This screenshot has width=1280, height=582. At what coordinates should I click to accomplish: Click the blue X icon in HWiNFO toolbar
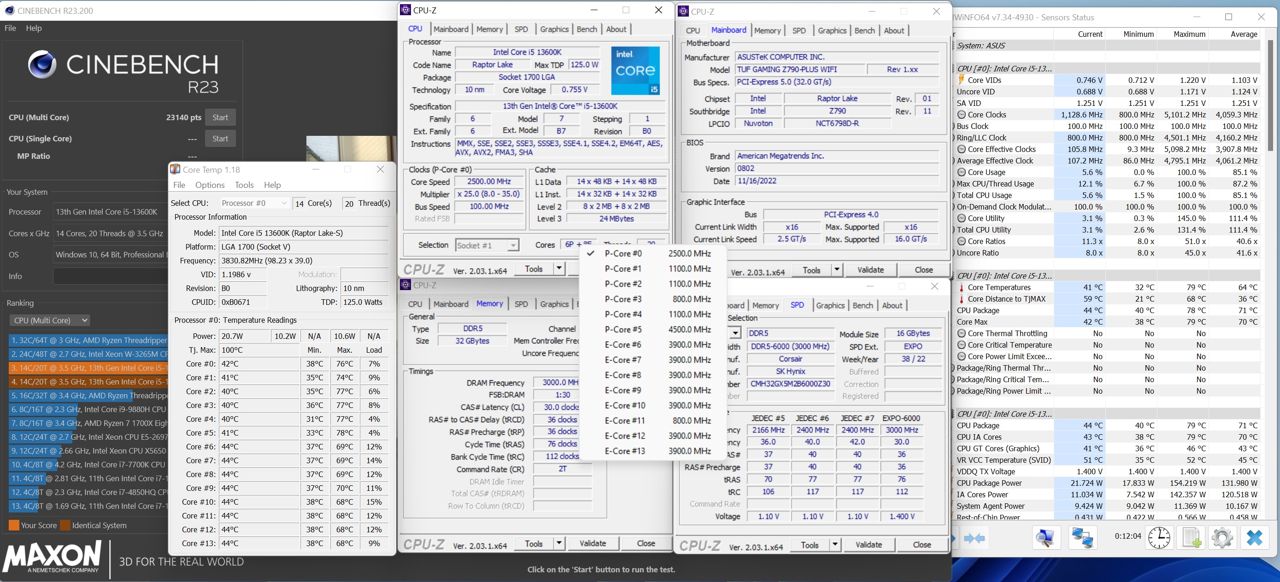(1253, 538)
